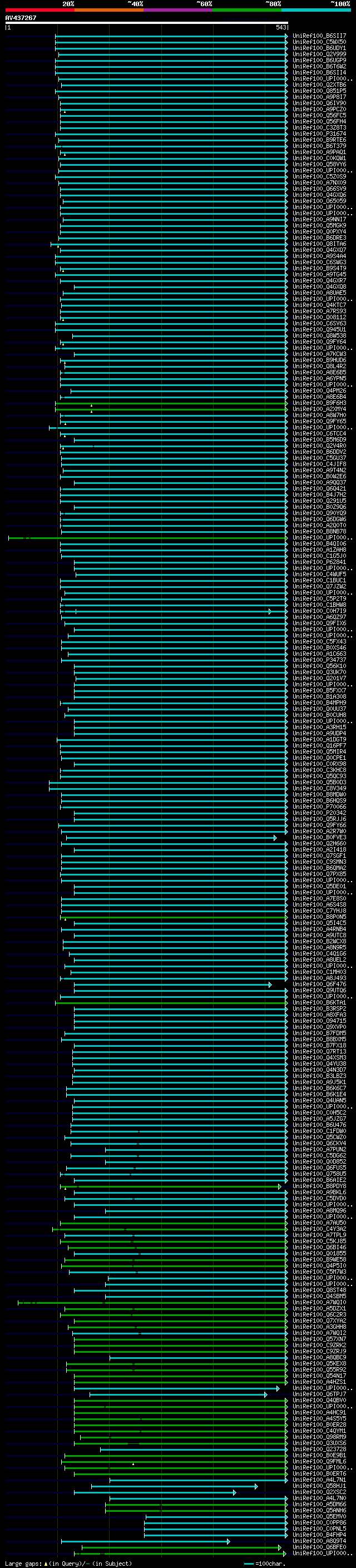The height and width of the screenshot is (1568, 356).
Task: Open hit UniRef100_B9RTE6
Action: [319, 140]
